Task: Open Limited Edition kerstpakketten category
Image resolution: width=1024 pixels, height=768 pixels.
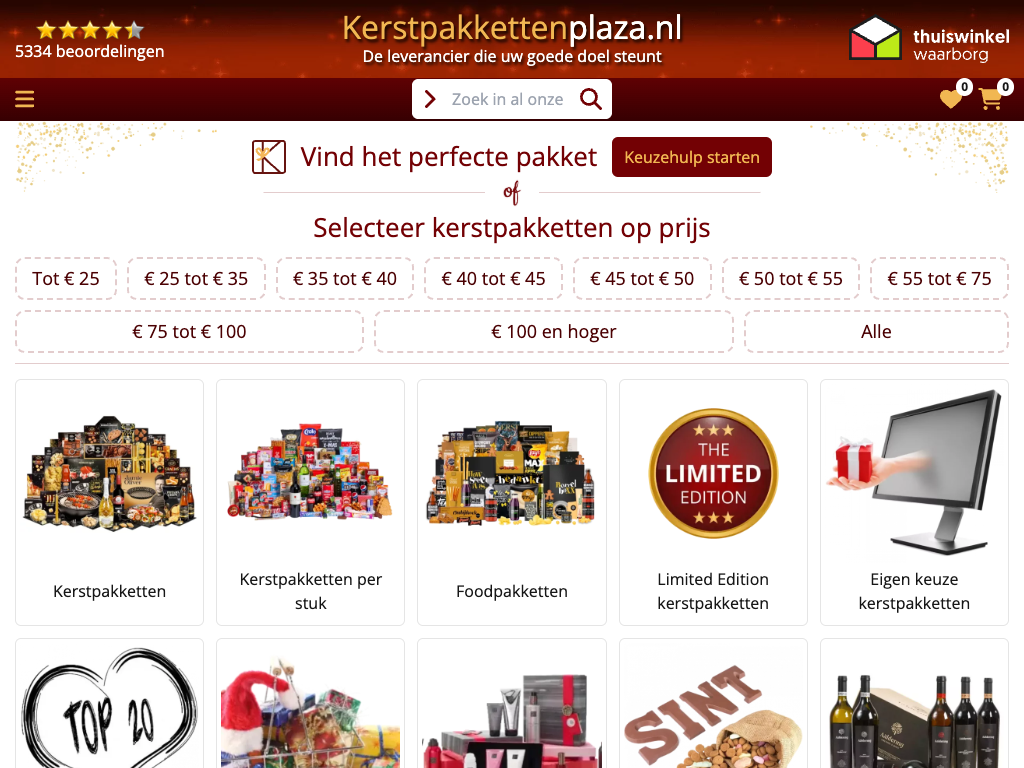Action: click(x=713, y=502)
